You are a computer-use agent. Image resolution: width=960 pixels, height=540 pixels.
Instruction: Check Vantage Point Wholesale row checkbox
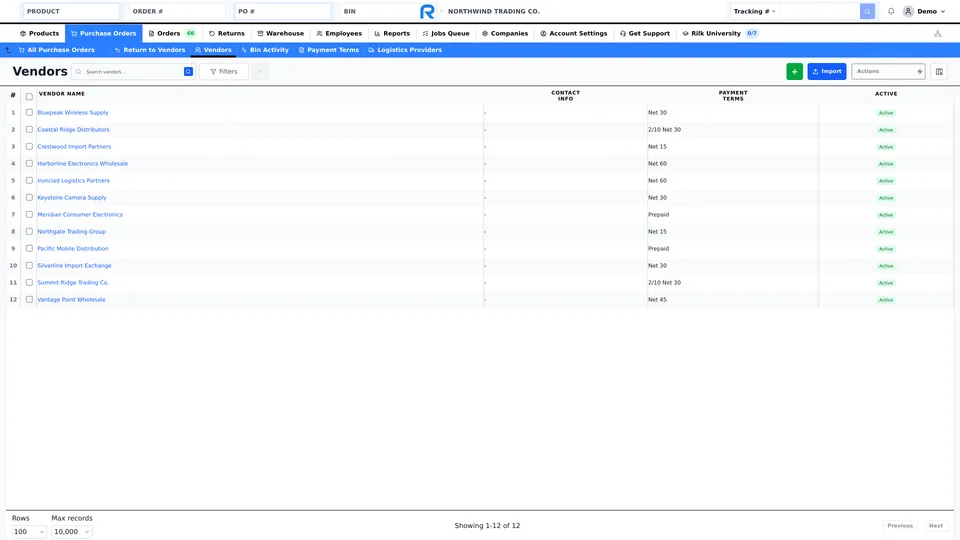point(29,299)
